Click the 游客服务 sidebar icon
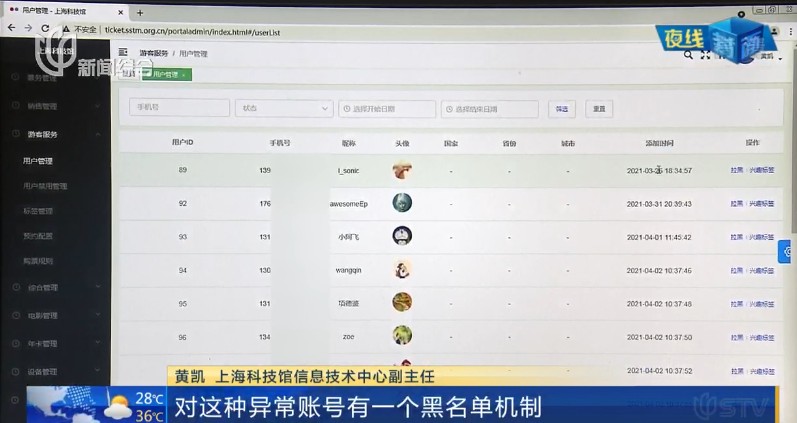The width and height of the screenshot is (797, 423). pos(16,134)
